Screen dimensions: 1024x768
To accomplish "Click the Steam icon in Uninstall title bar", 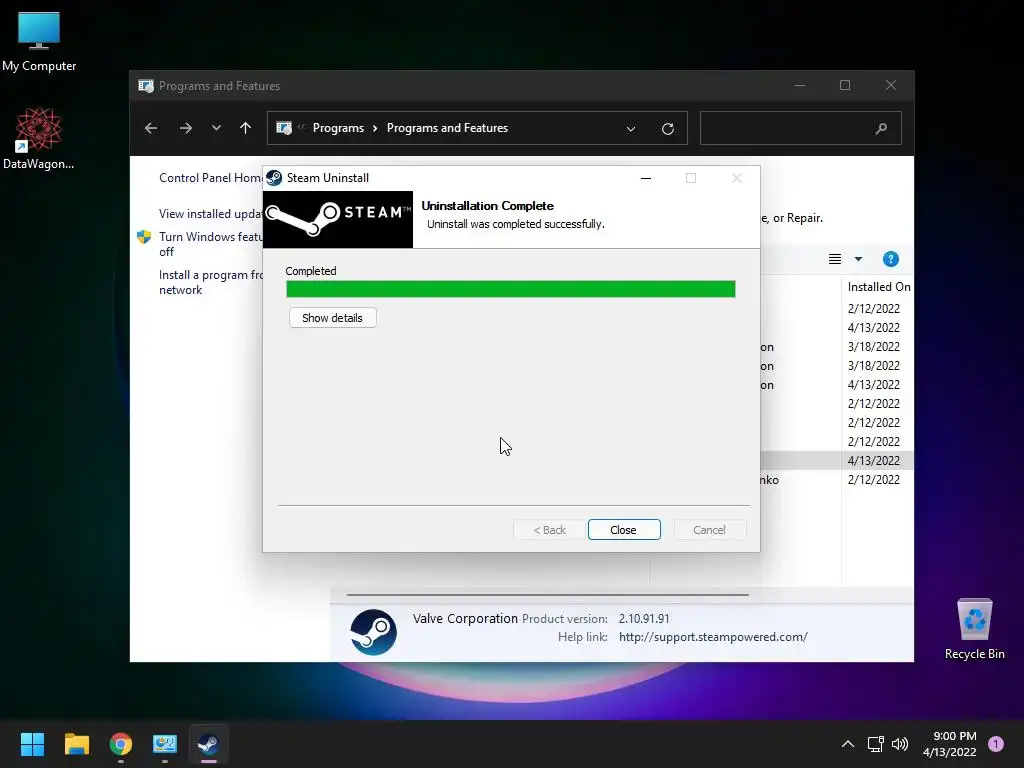I will pyautogui.click(x=274, y=178).
